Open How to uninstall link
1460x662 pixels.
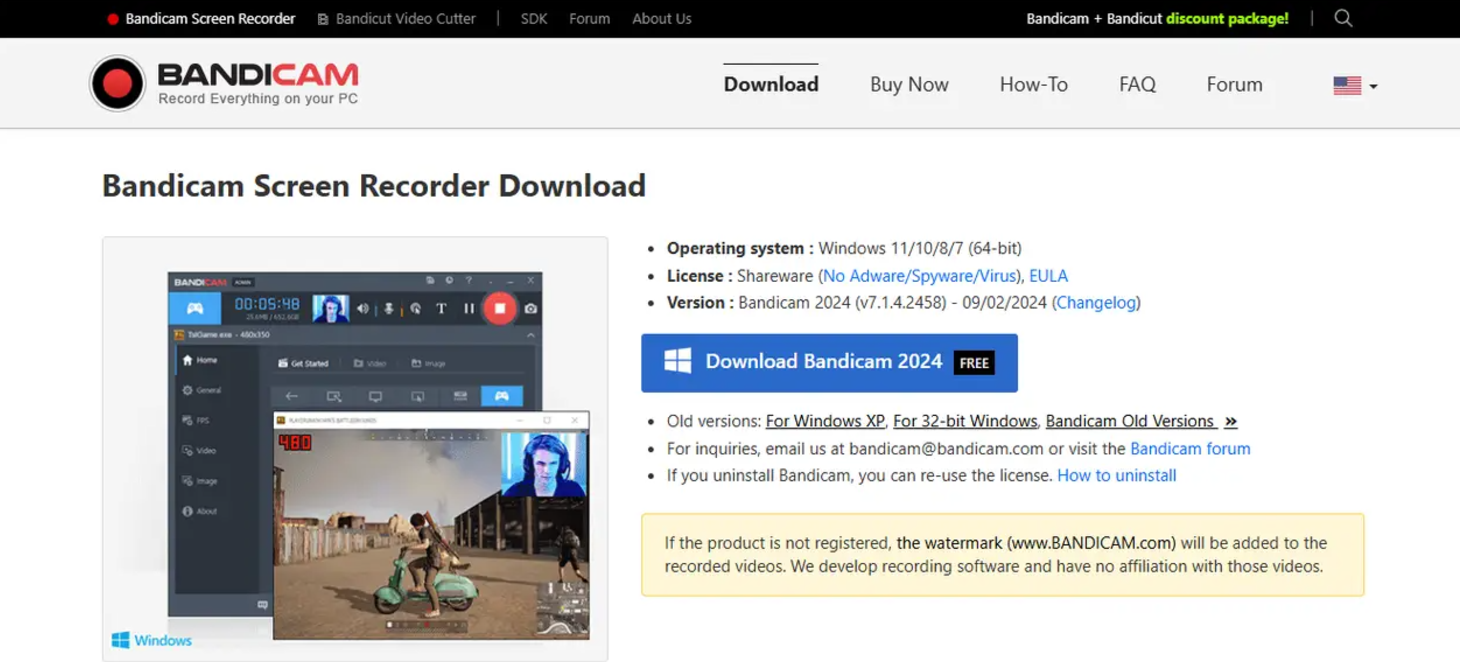point(1116,476)
